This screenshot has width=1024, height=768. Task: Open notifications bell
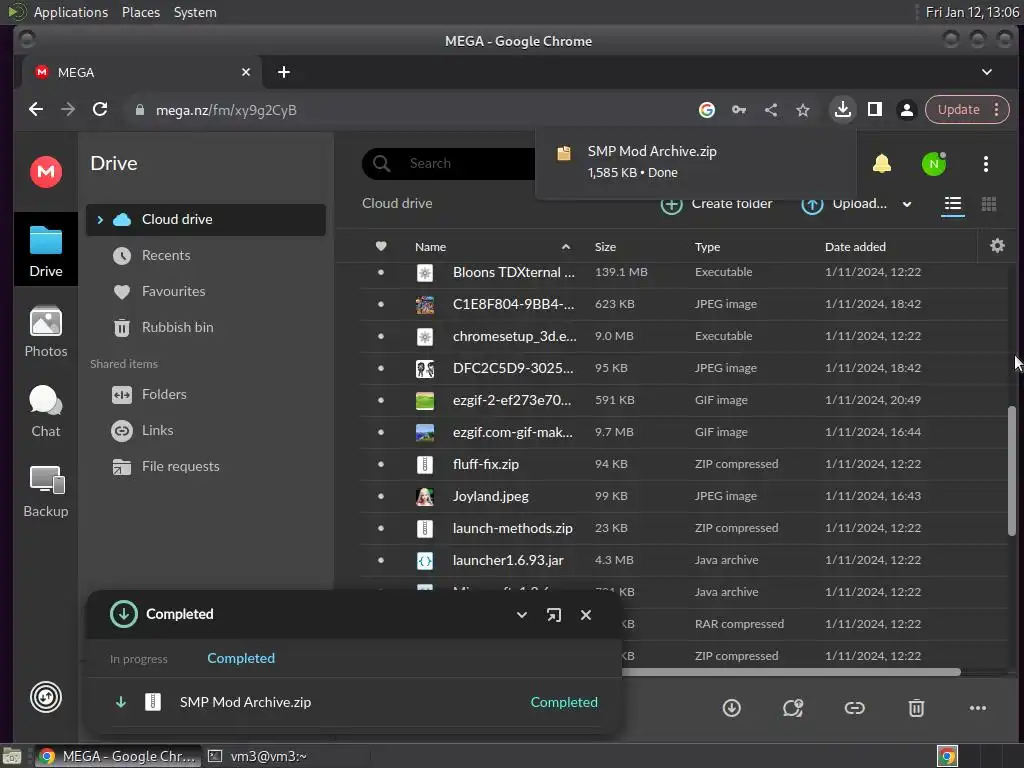(882, 163)
